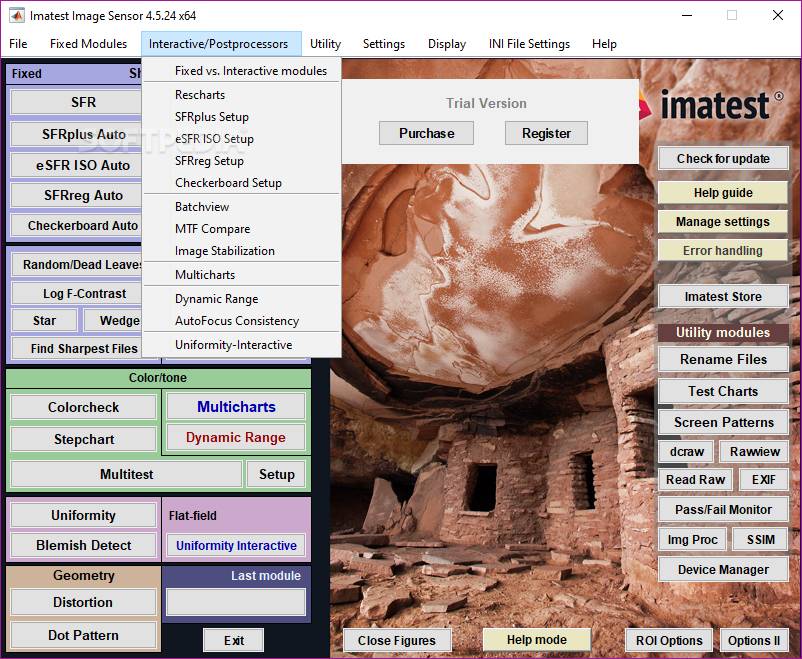
Task: Open the blue Multicharts button
Action: (x=236, y=407)
